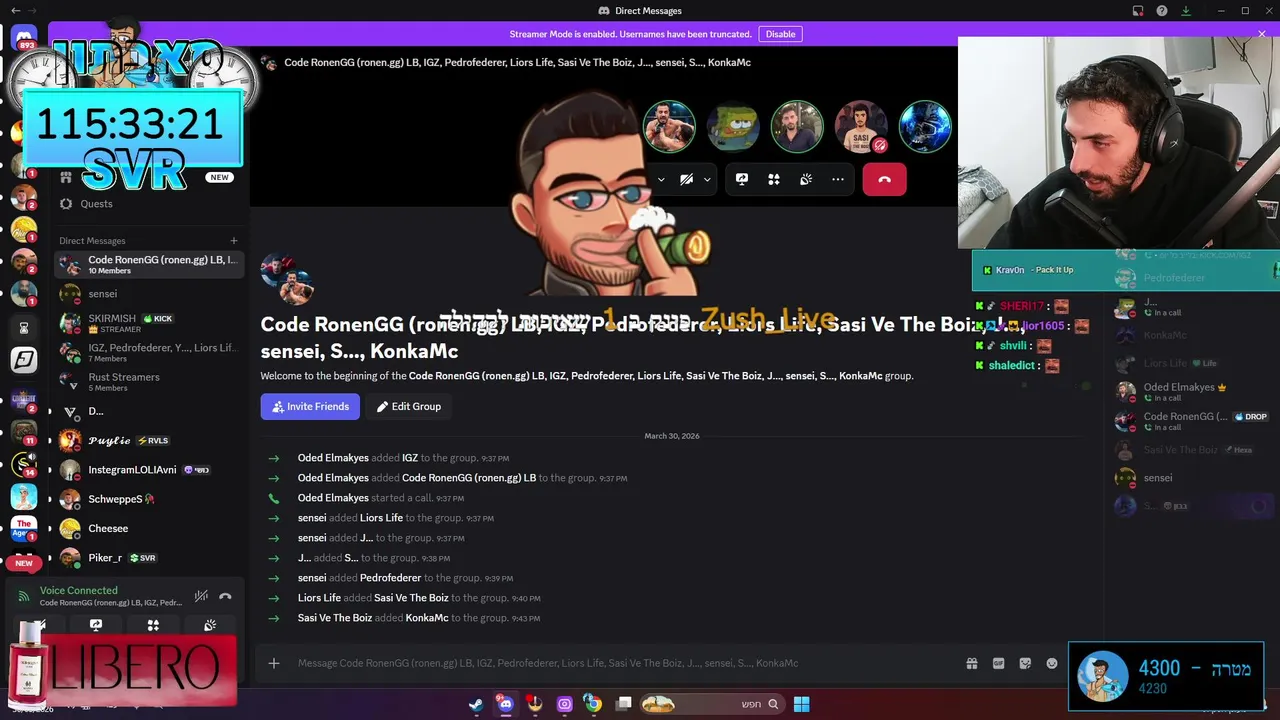Open the Windows Start menu
The width and height of the screenshot is (1280, 720).
pyautogui.click(x=801, y=704)
